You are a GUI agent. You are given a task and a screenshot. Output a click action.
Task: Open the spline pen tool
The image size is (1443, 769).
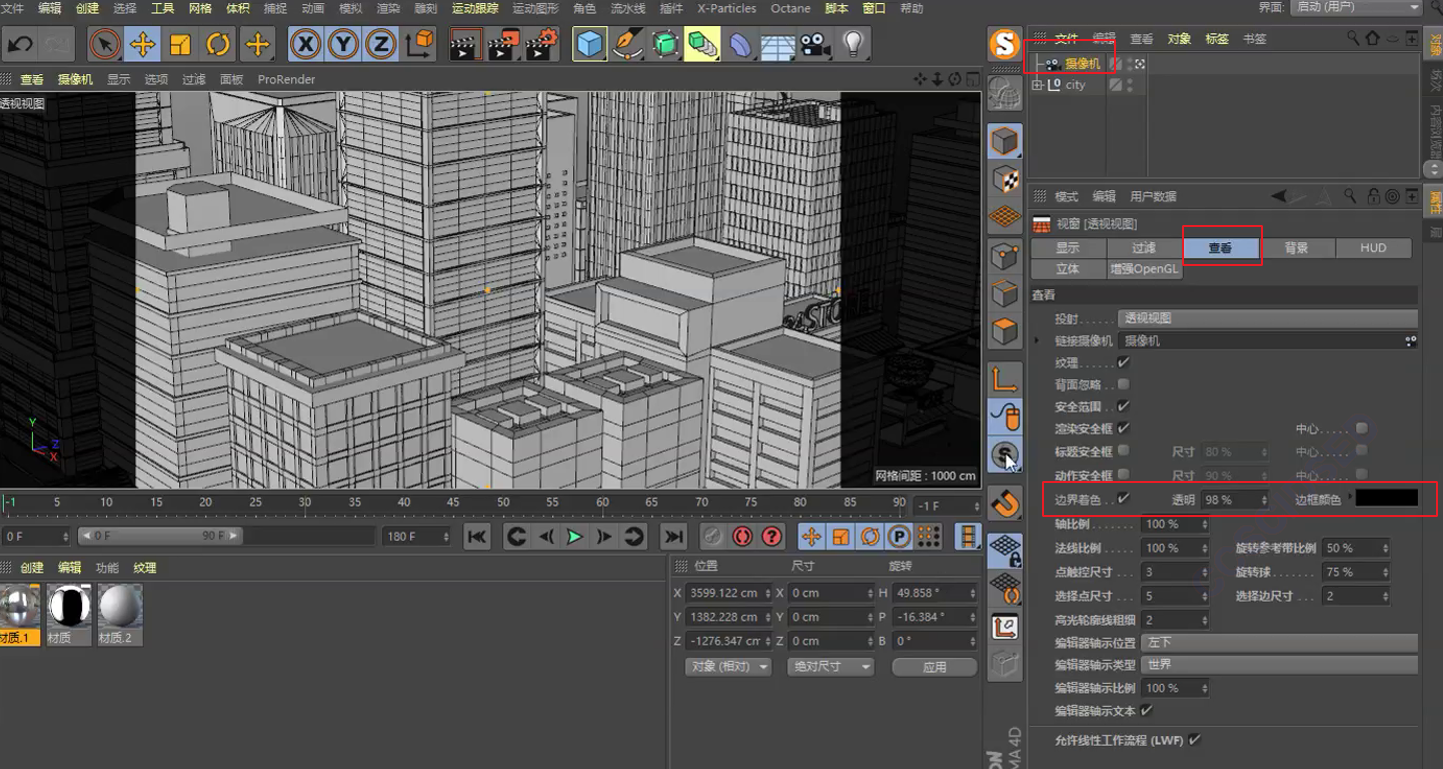click(x=628, y=45)
